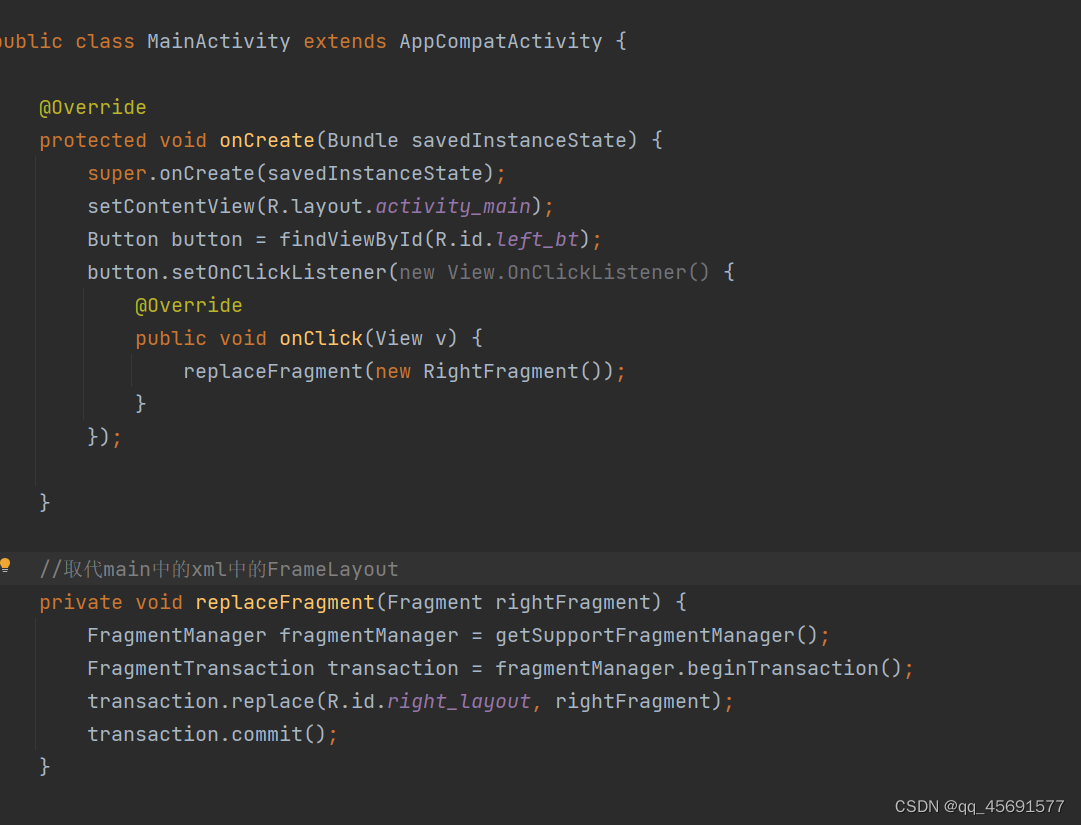This screenshot has height=825, width=1081.
Task: Click the transaction.replace method call
Action: point(201,702)
